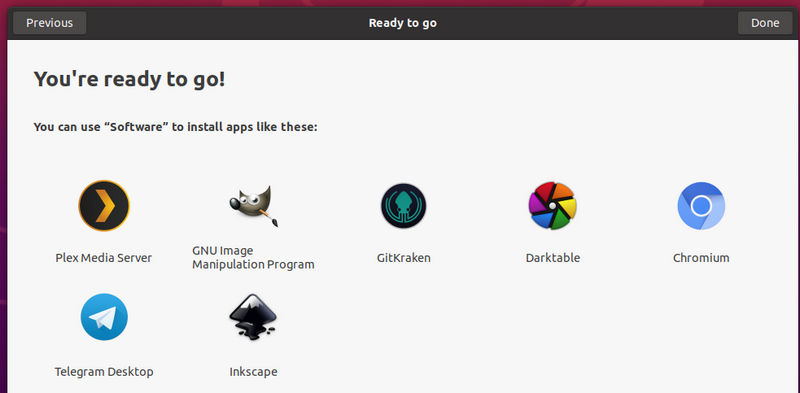Finish setup with the Done button

point(765,23)
